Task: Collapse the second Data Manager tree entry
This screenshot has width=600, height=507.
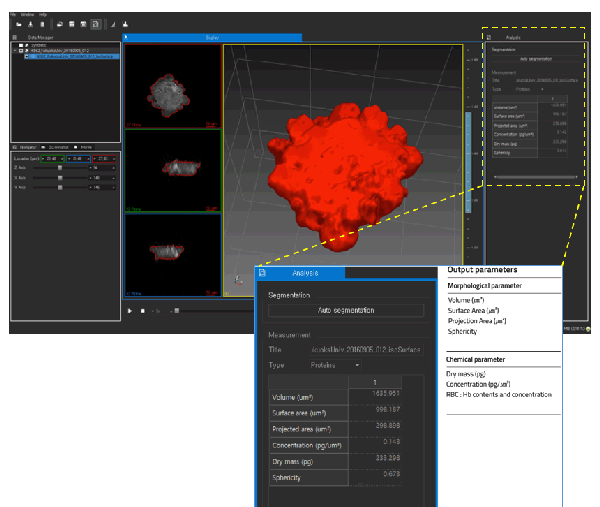Action: [17, 51]
